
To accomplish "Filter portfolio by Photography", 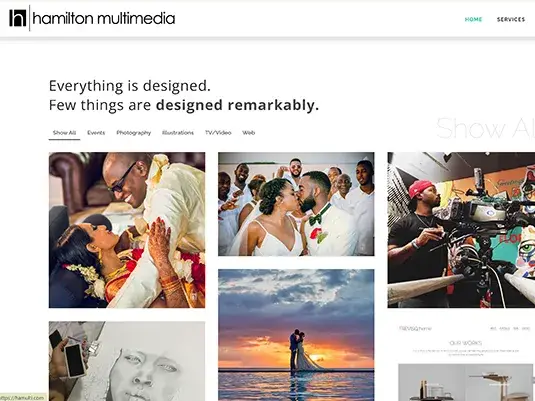I will point(133,133).
